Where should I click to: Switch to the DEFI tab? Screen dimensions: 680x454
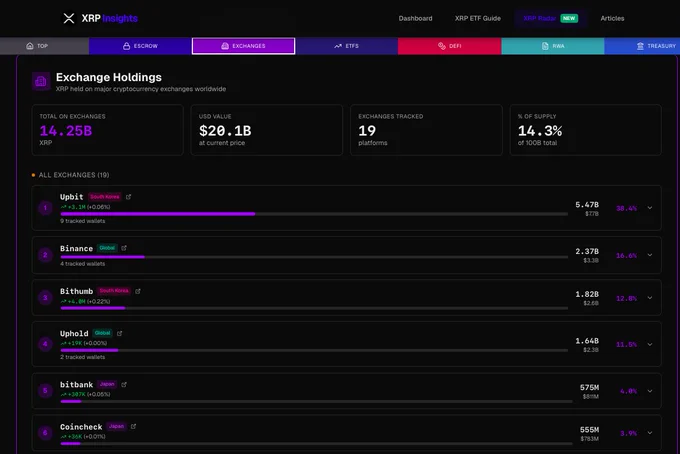point(449,46)
